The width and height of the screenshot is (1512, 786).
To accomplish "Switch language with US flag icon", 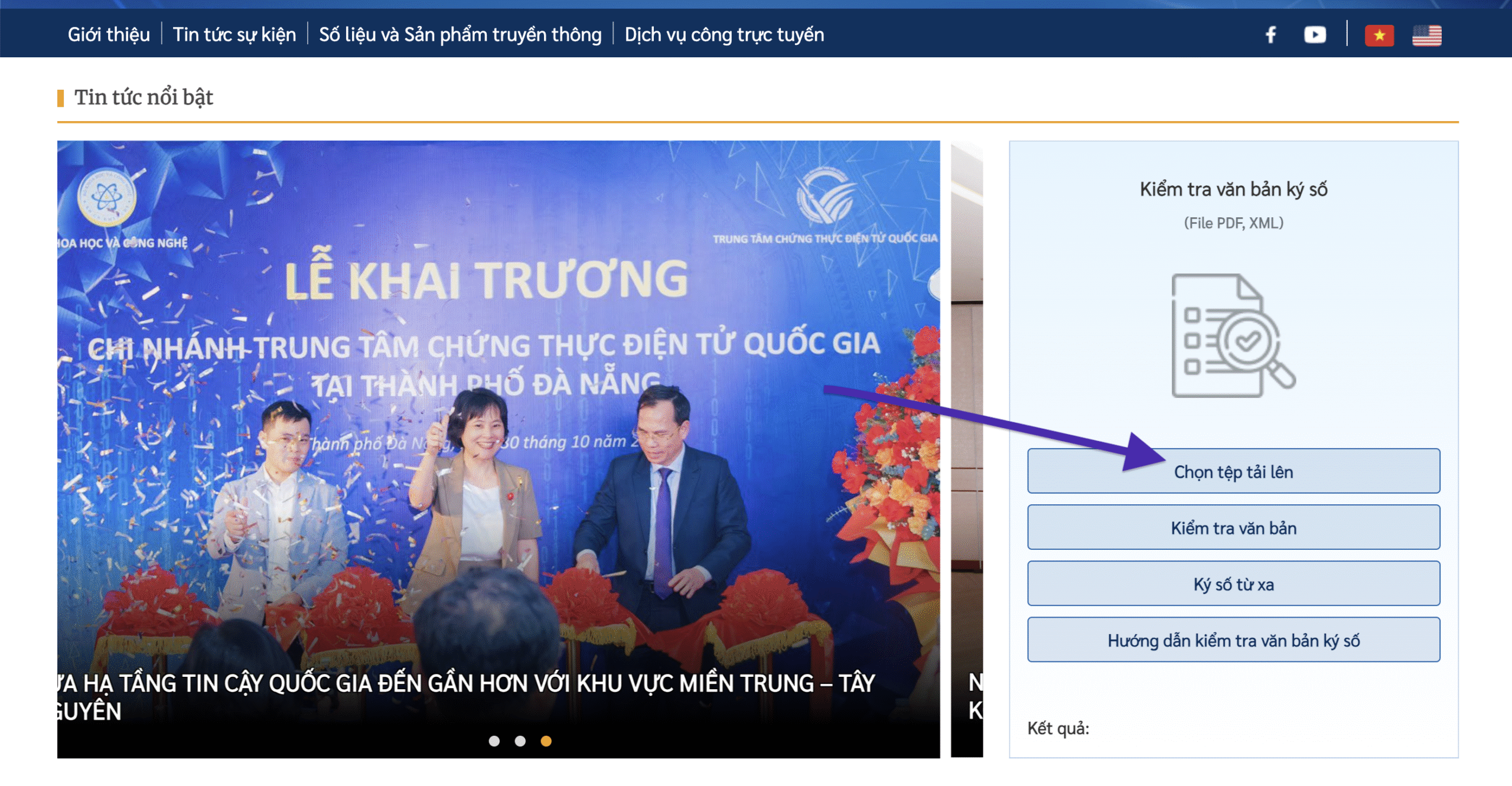I will coord(1426,35).
